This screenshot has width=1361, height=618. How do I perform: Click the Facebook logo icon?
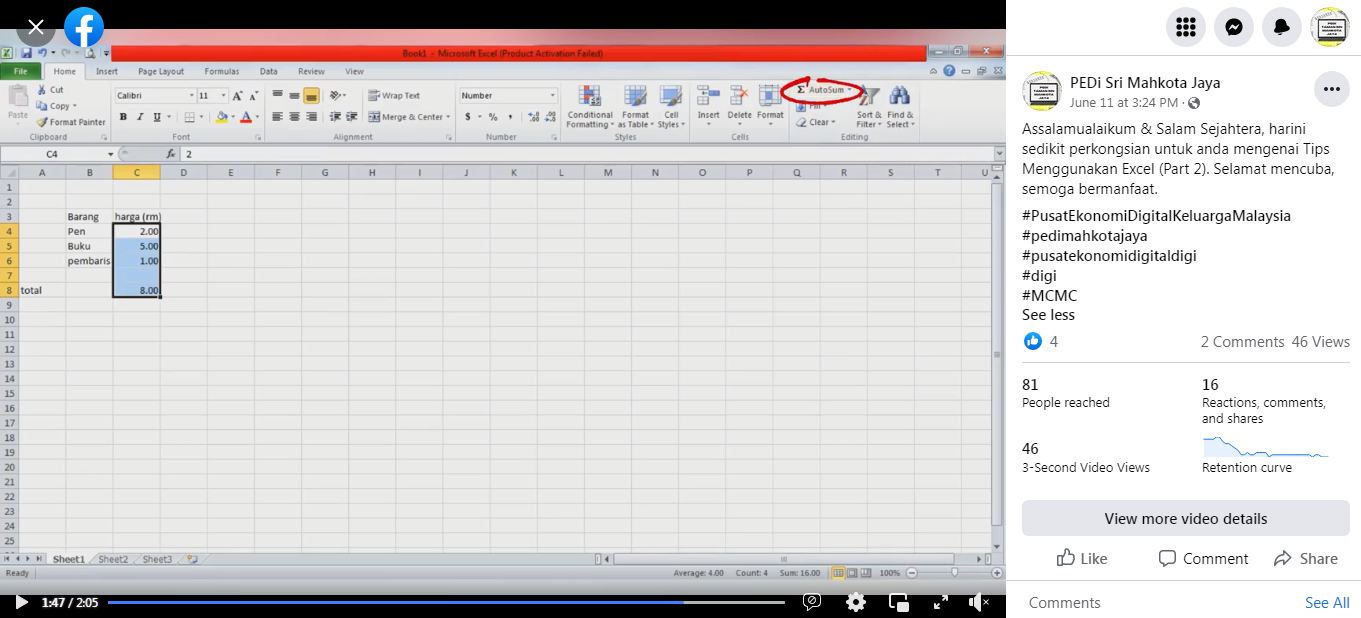84,27
